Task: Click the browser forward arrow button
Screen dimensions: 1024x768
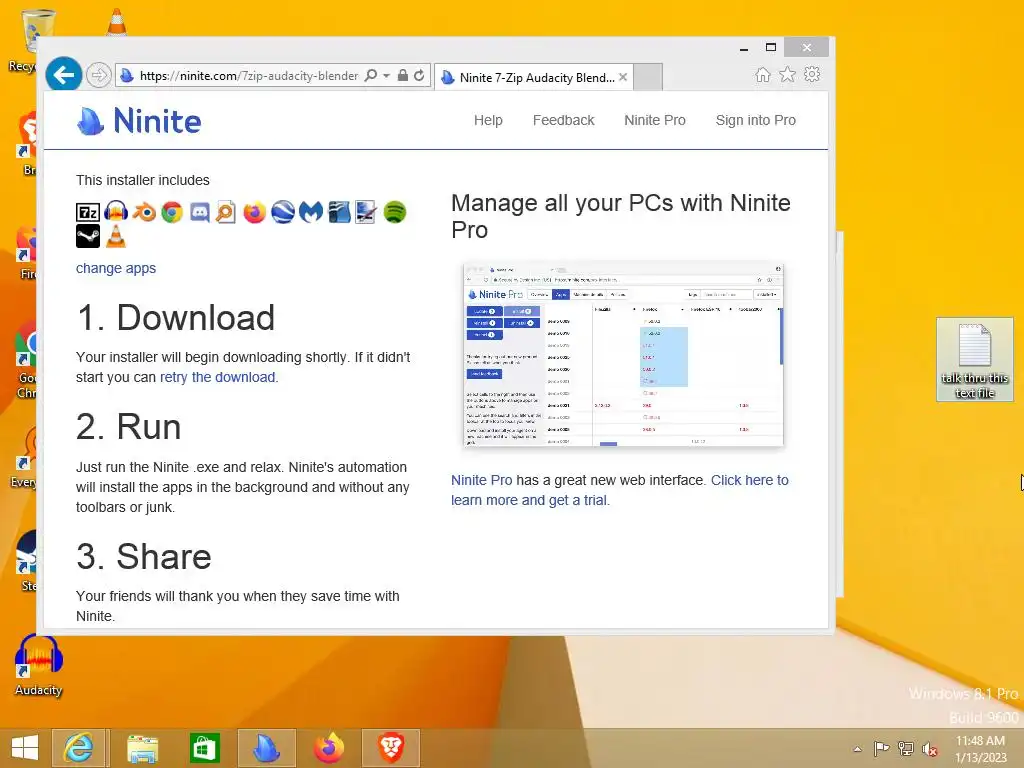Action: click(x=98, y=76)
